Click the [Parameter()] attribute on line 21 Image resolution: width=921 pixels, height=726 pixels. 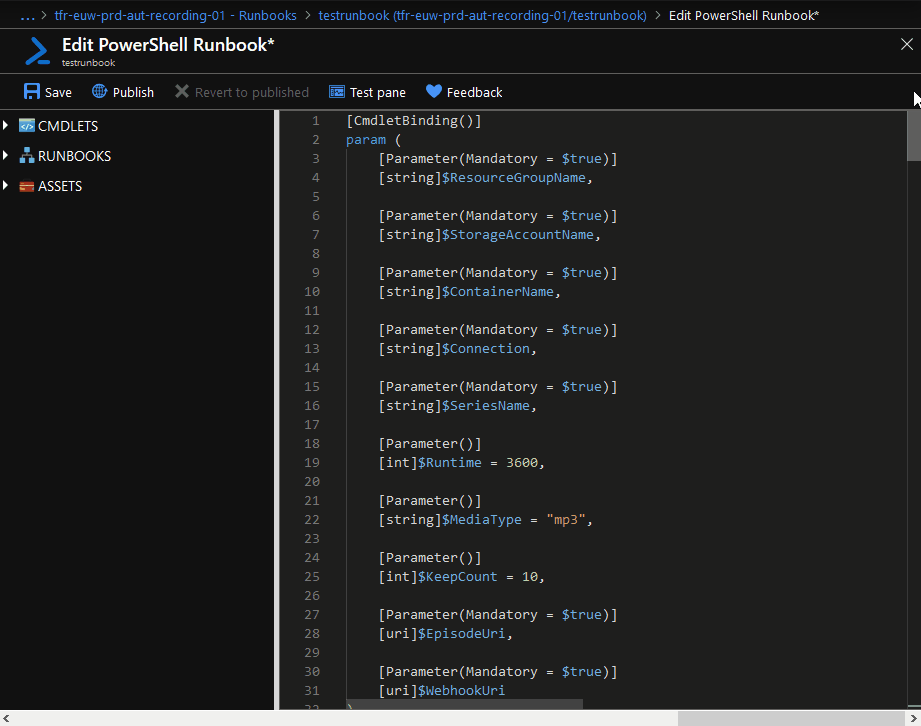click(430, 501)
